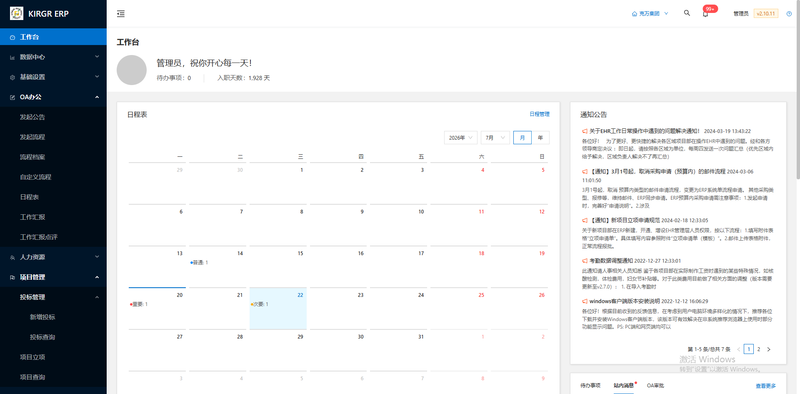Open 次要: 1 event on day 22
The width and height of the screenshot is (800, 394).
tap(260, 304)
